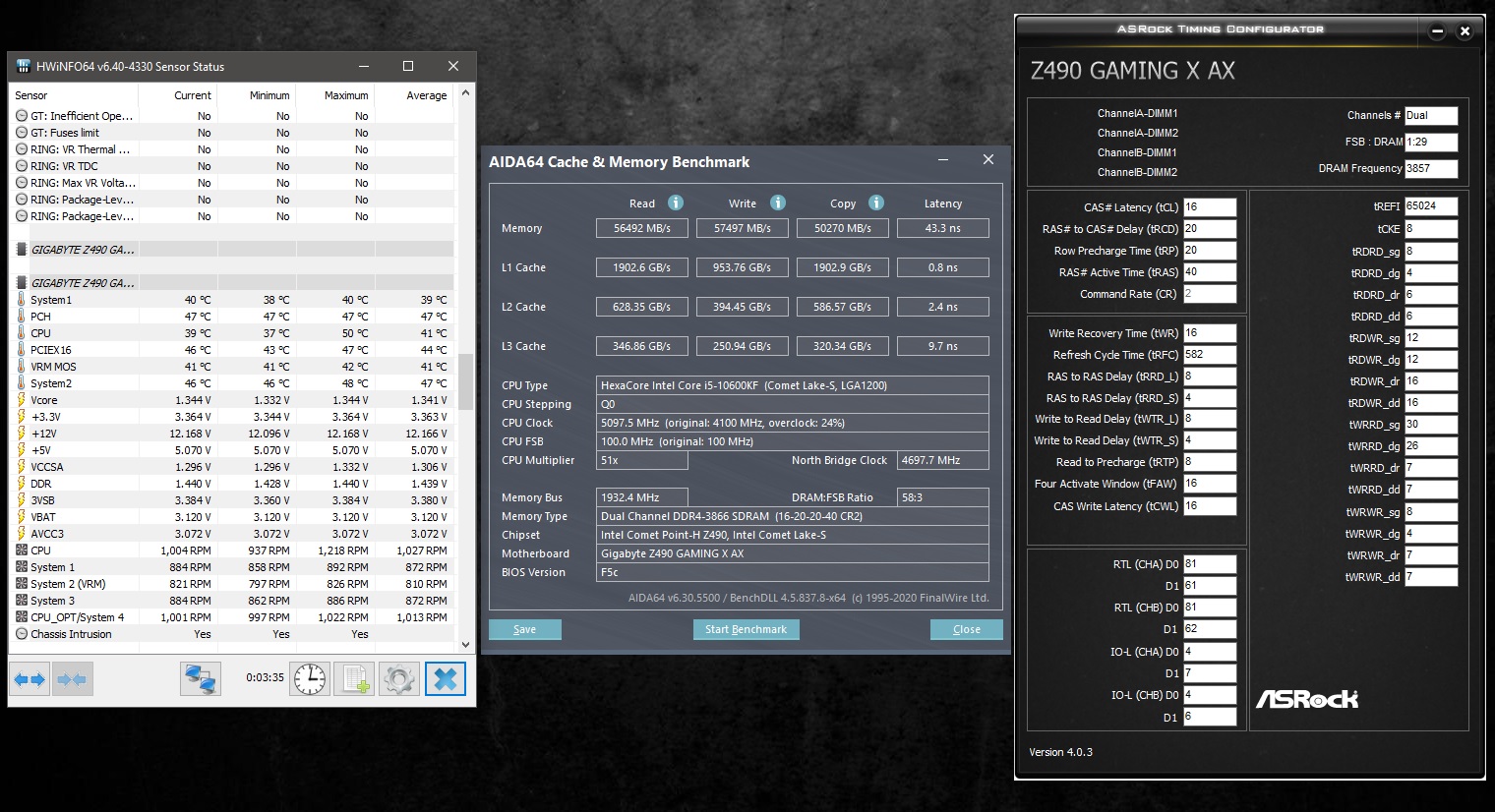Click the Save button in AIDA64
This screenshot has height=812, width=1495.
tap(525, 629)
